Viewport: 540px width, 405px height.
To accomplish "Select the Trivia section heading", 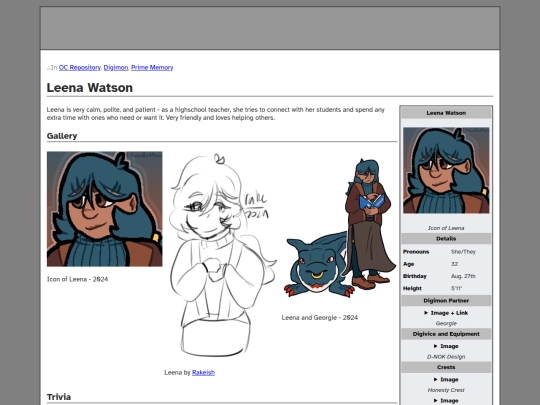I will click(59, 397).
